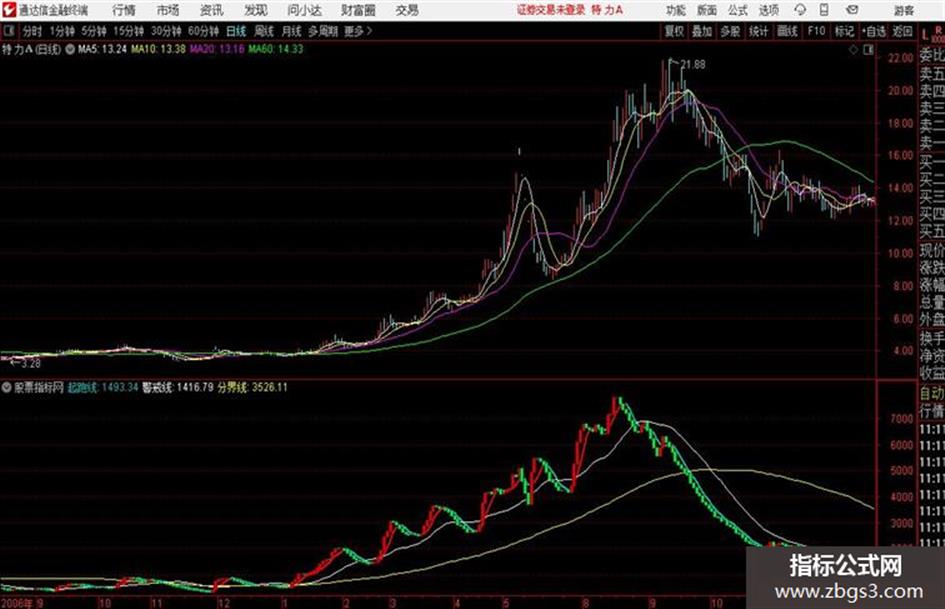Open the F10 company info button

816,31
